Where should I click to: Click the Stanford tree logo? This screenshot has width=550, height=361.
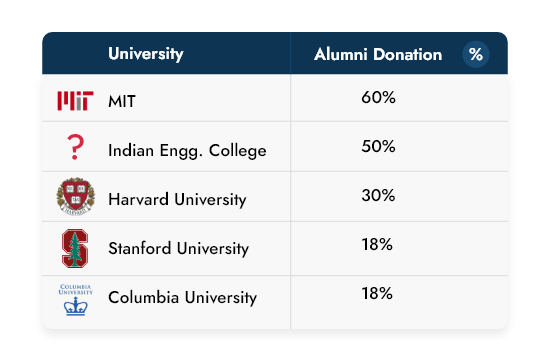click(75, 248)
